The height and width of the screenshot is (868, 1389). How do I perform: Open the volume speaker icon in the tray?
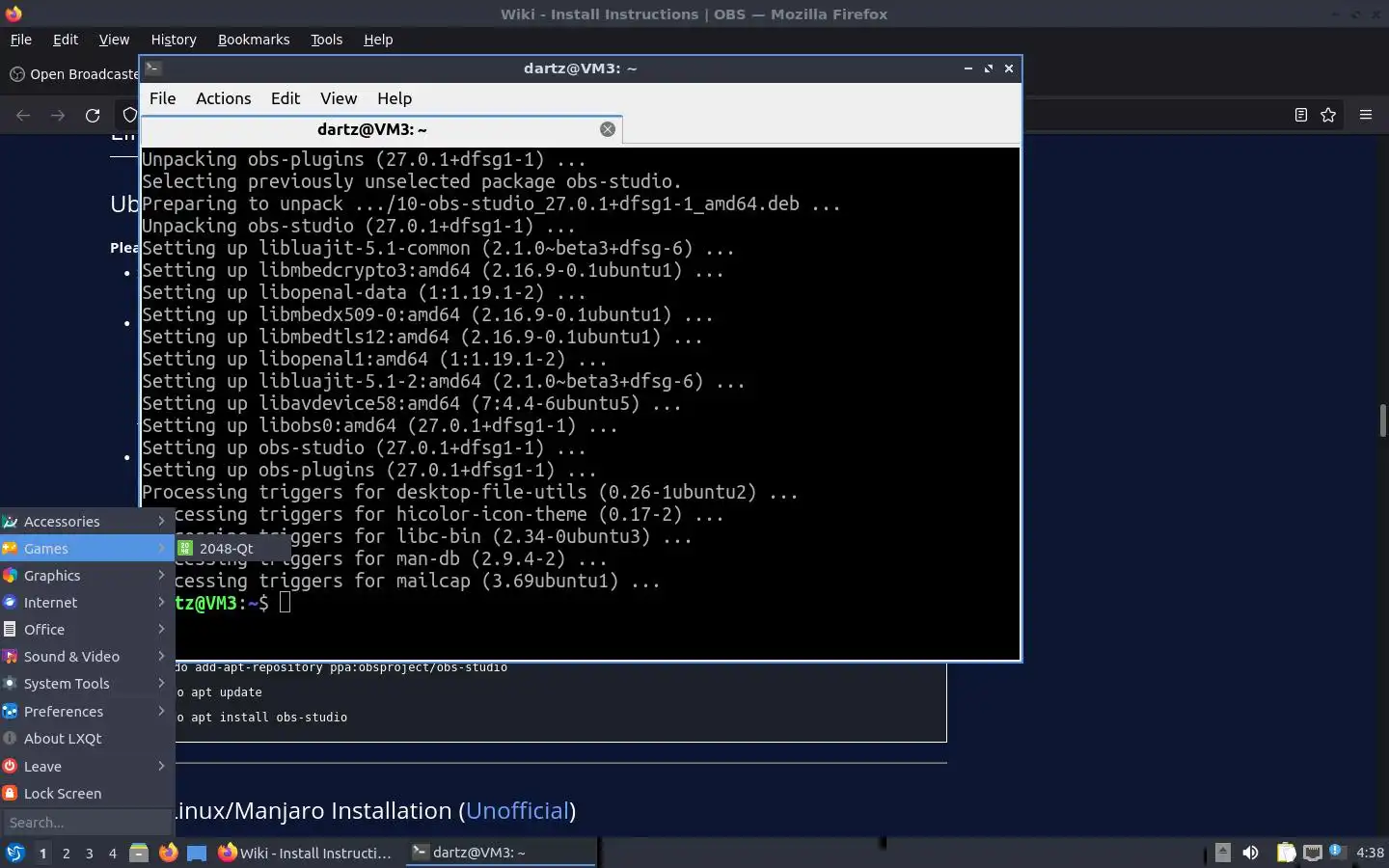[x=1251, y=853]
